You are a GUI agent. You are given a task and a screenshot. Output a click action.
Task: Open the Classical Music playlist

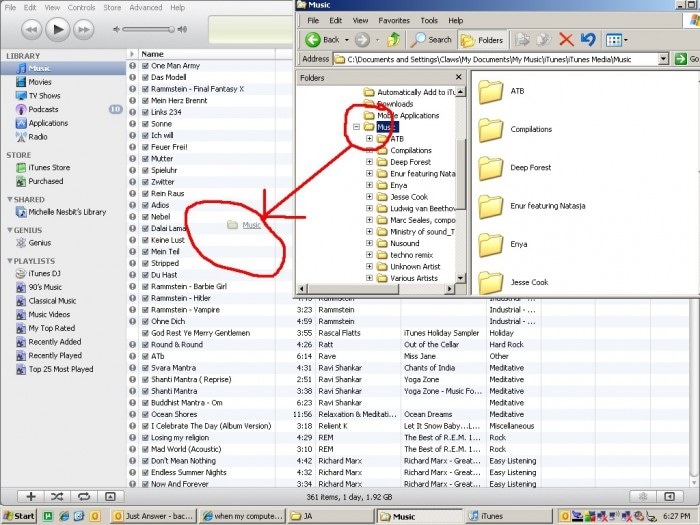(x=52, y=301)
